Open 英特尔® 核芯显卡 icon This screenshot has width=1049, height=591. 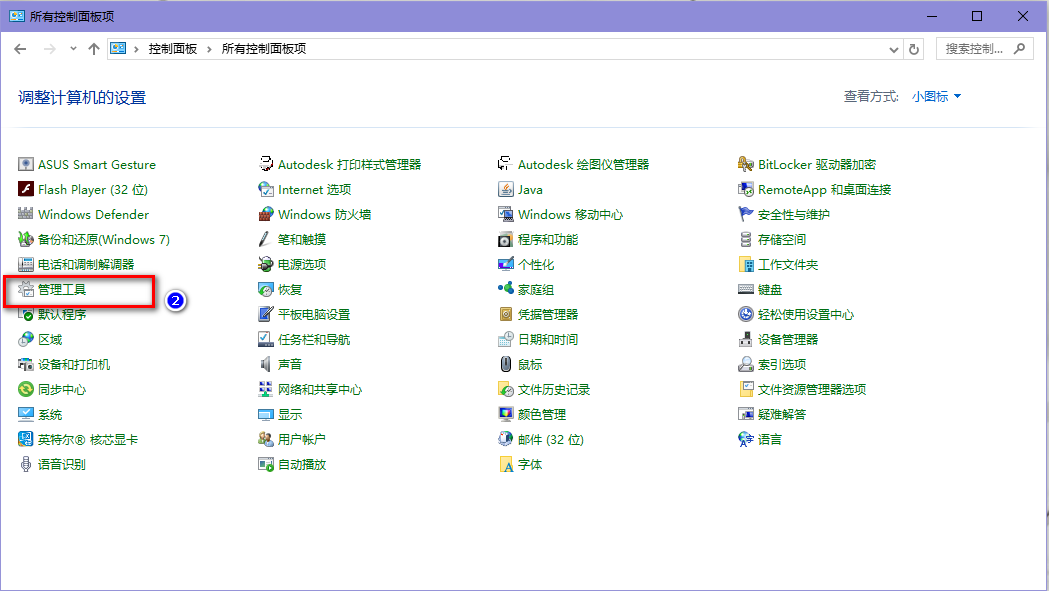[25, 439]
